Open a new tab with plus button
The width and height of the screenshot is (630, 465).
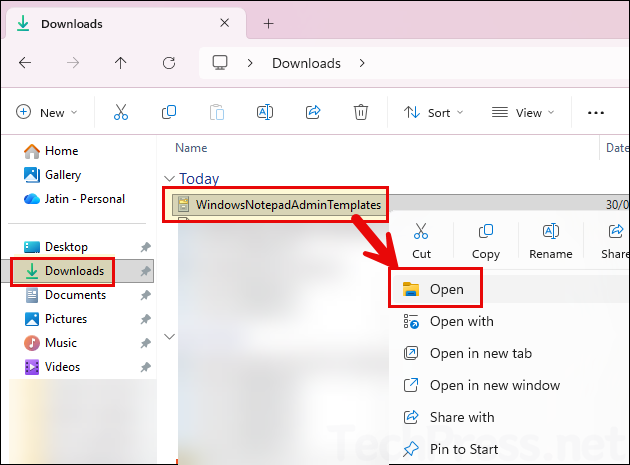click(268, 23)
